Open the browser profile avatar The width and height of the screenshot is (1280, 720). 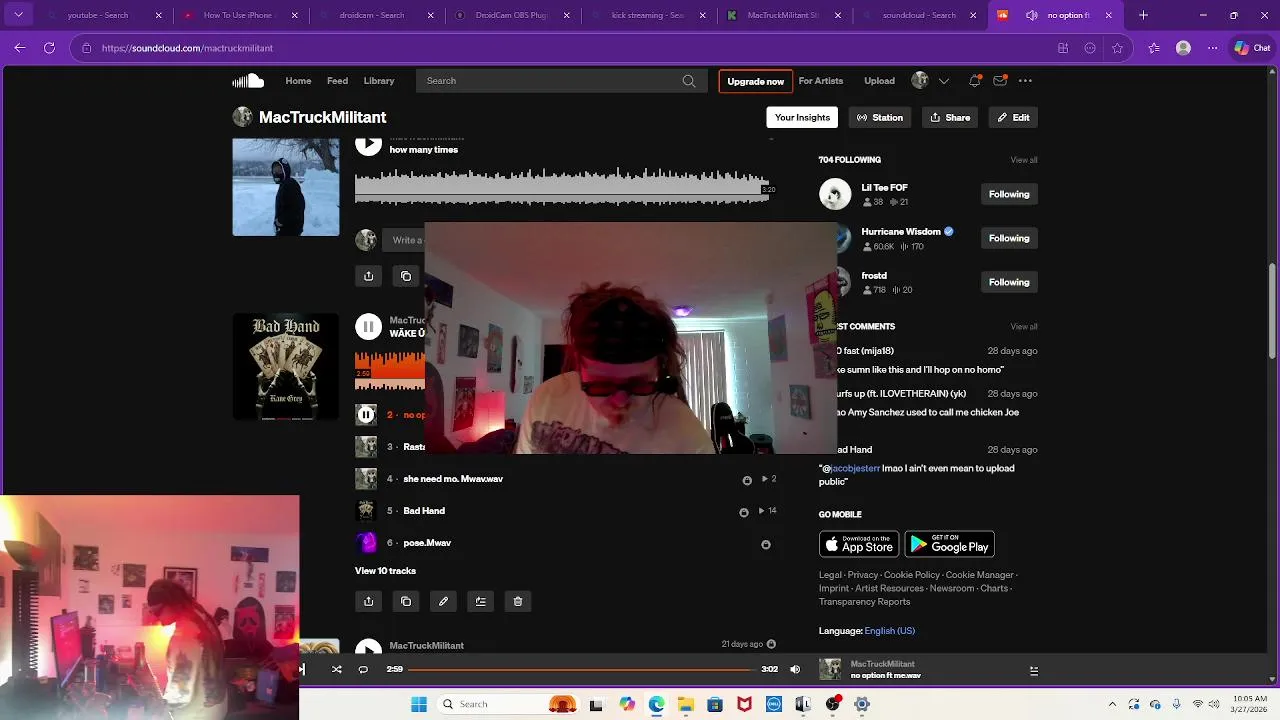pyautogui.click(x=1184, y=48)
